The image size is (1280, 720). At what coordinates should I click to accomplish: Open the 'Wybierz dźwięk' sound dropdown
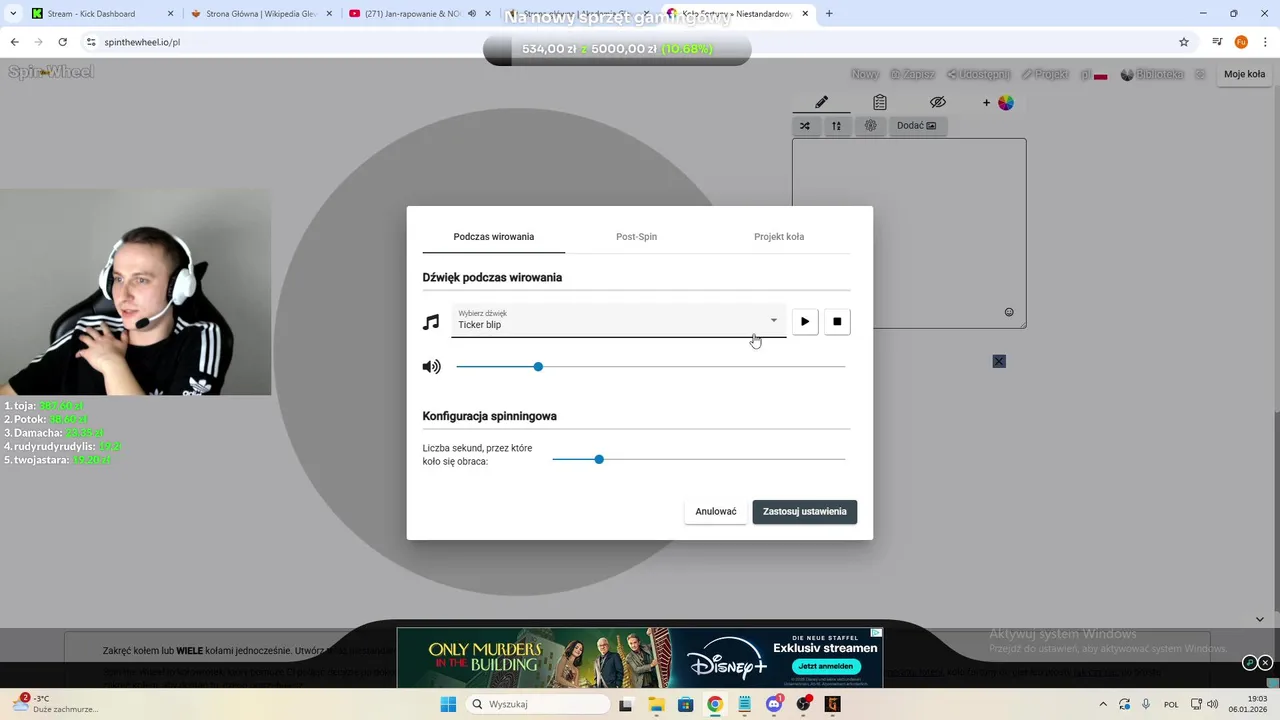tap(619, 320)
